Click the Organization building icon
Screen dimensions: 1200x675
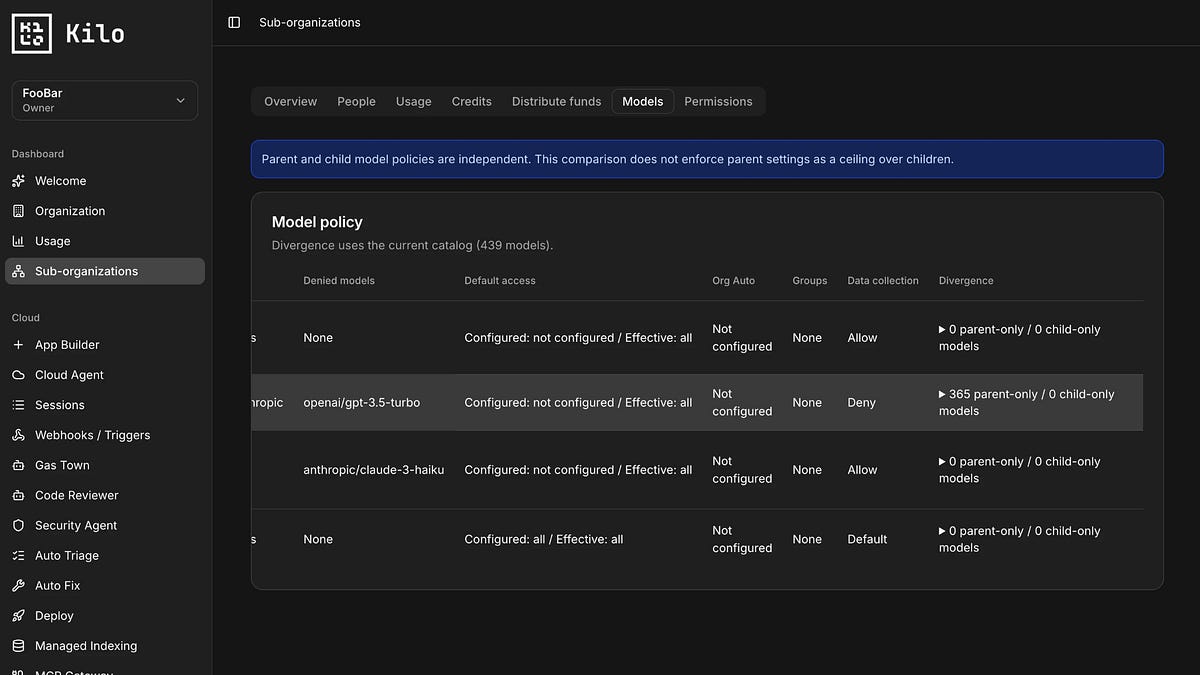click(18, 211)
